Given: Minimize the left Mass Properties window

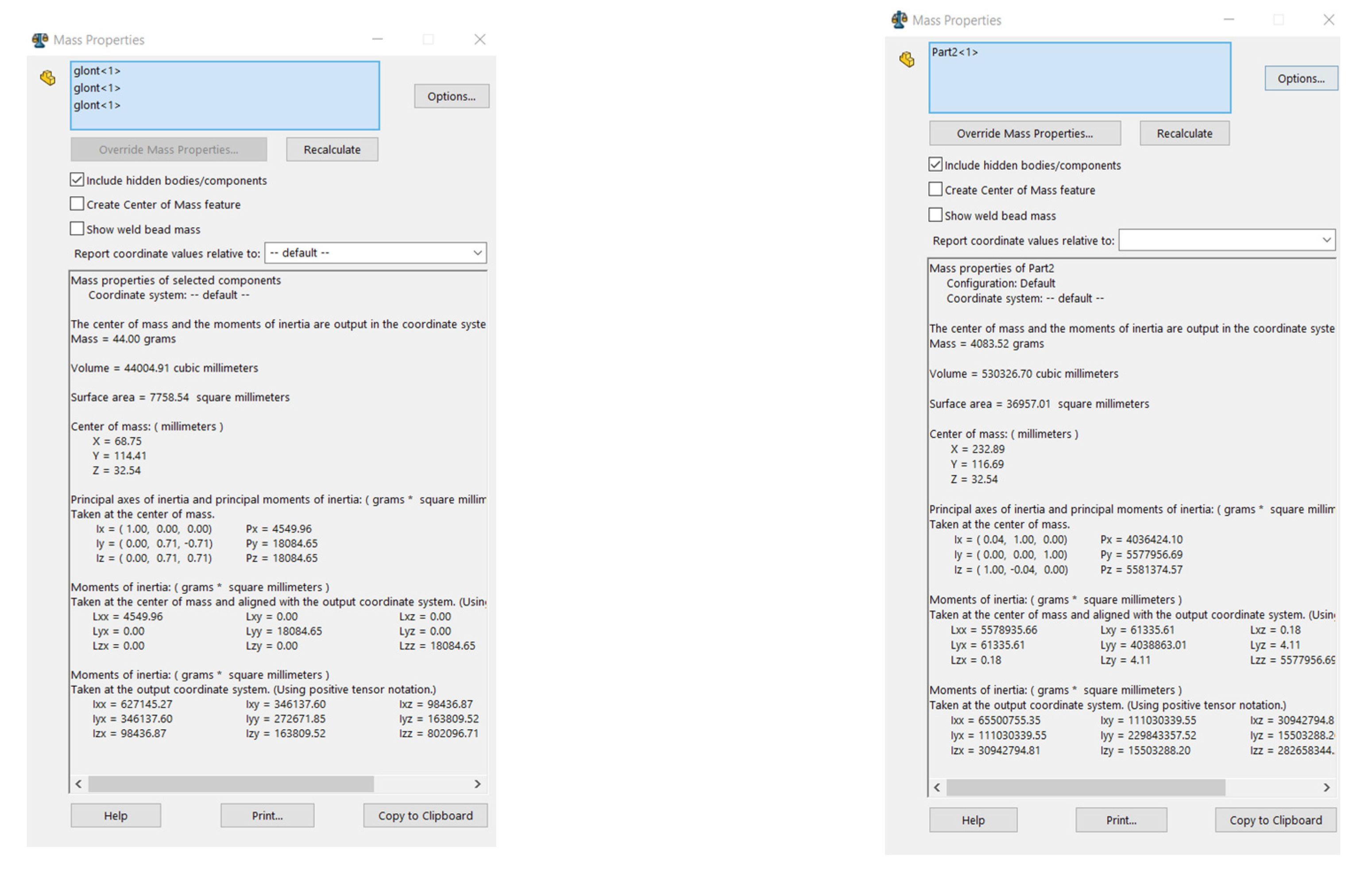Looking at the screenshot, I should point(377,39).
